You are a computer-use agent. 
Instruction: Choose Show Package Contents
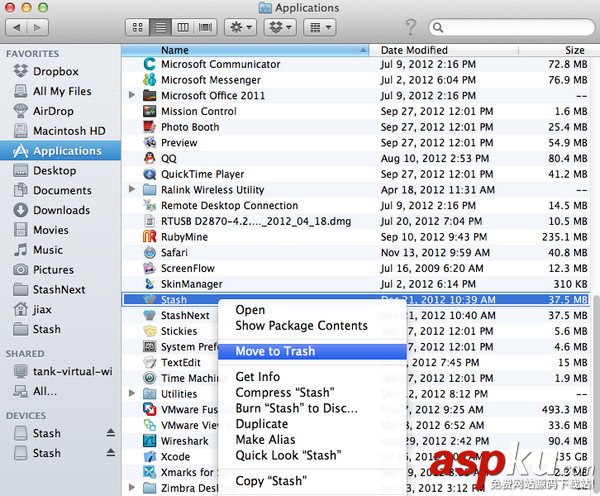312,326
